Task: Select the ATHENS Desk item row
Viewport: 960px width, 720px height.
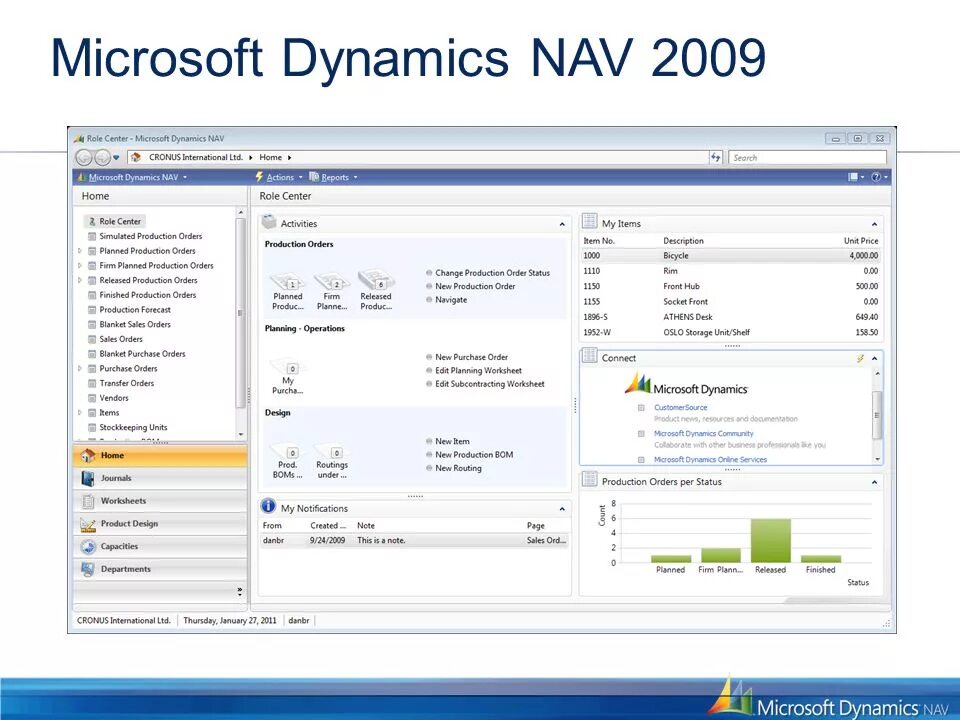Action: [730, 317]
